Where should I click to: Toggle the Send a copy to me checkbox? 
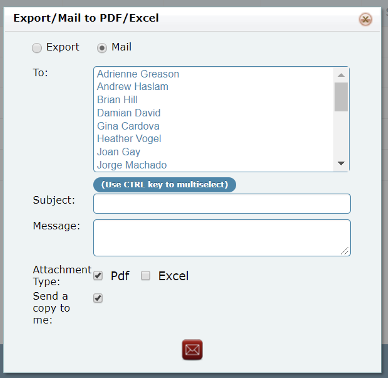pyautogui.click(x=98, y=298)
